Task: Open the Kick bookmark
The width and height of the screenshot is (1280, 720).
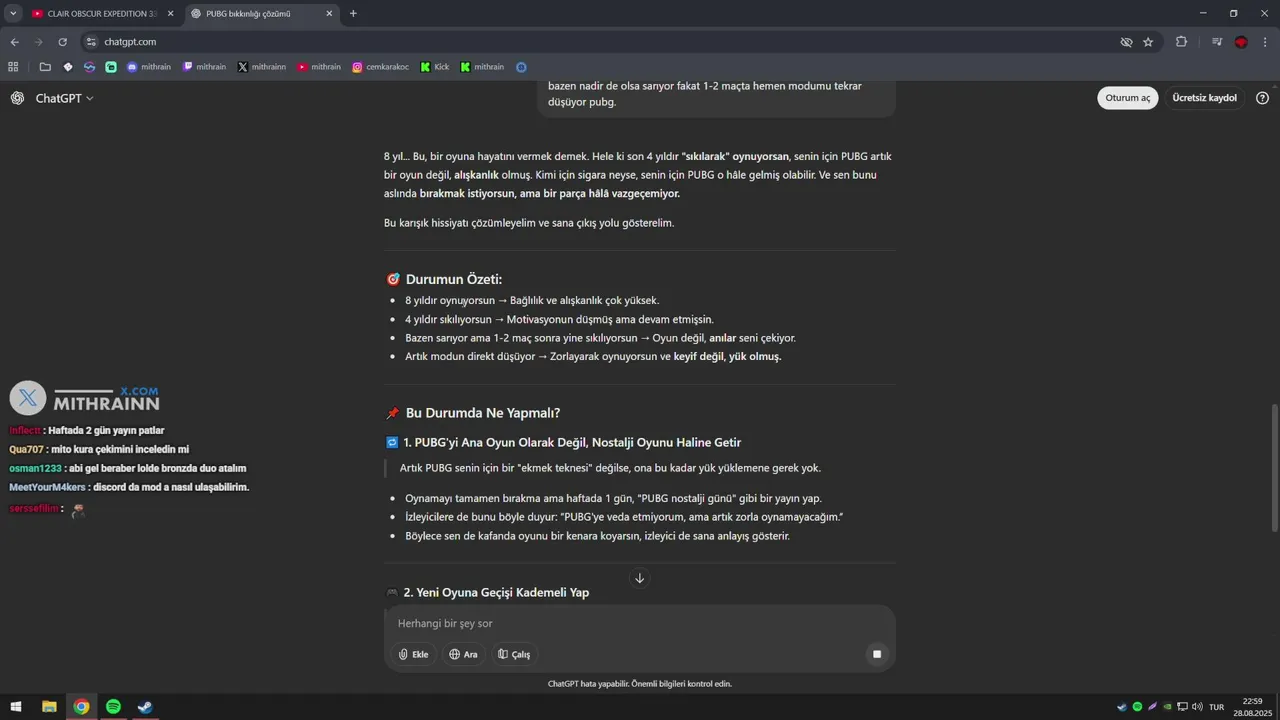Action: 435,67
